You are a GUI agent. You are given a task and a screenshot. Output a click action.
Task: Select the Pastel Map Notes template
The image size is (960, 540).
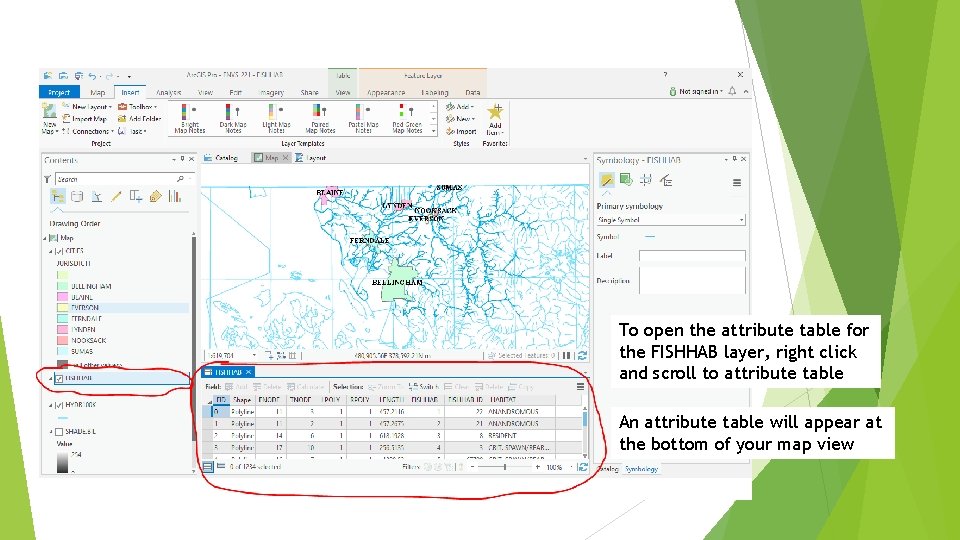[x=364, y=118]
